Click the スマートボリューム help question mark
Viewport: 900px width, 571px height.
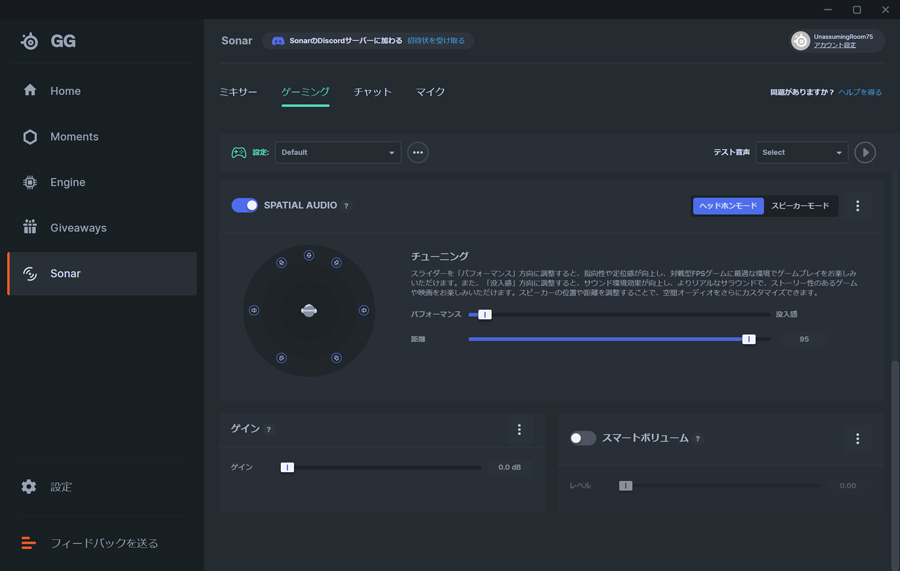698,439
